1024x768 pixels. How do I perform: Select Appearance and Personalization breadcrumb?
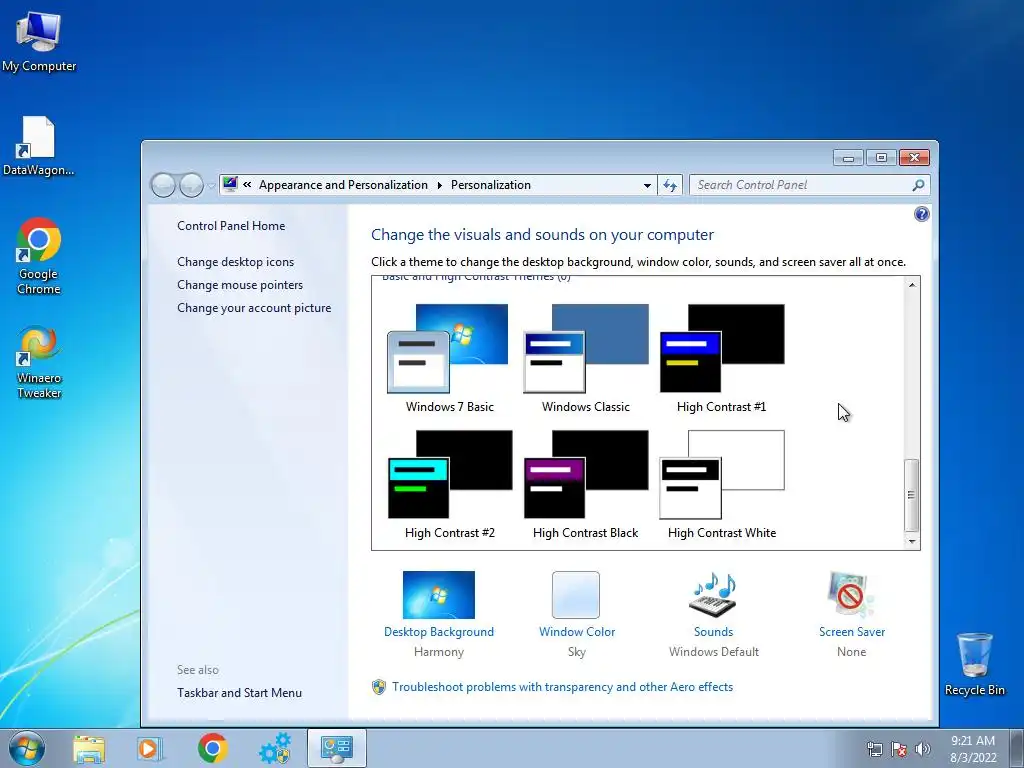coord(344,185)
